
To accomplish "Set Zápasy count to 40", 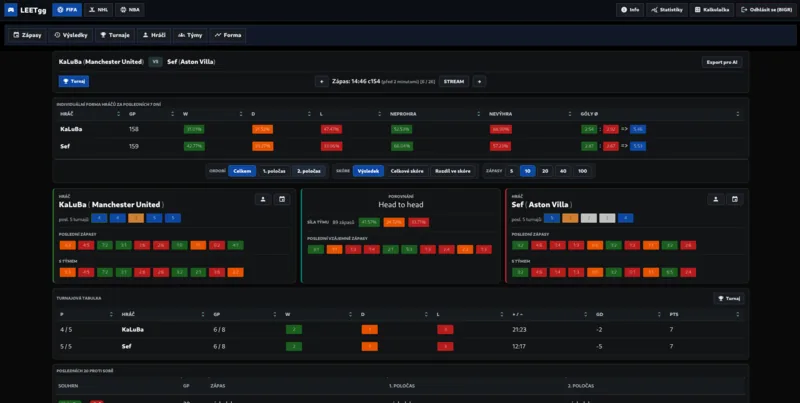I will click(563, 171).
